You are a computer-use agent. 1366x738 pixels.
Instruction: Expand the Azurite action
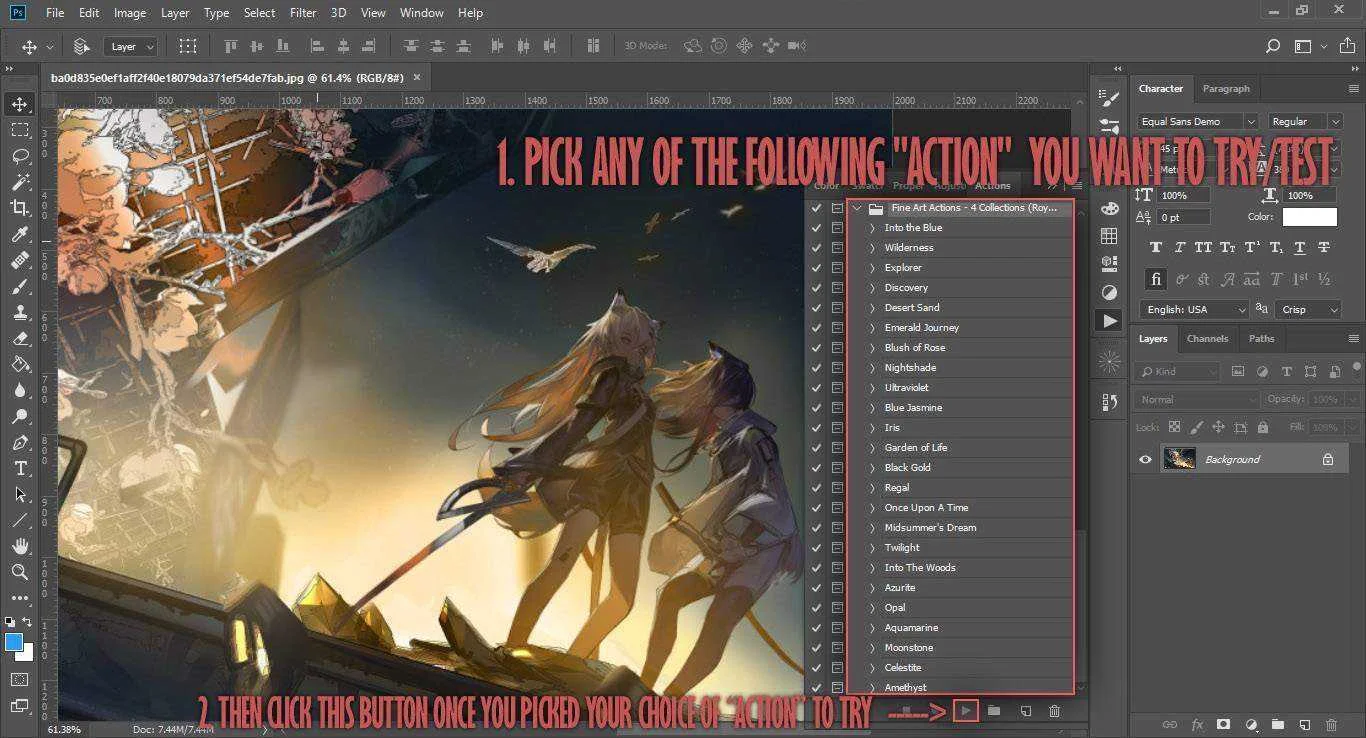(x=872, y=588)
